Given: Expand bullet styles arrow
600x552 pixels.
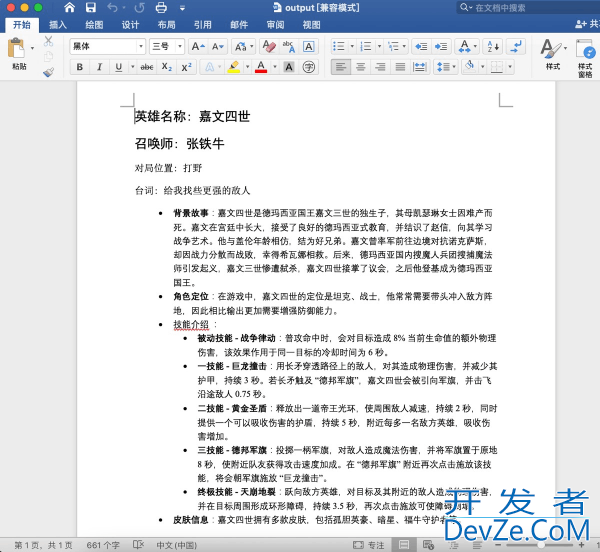Looking at the screenshot, I should pos(352,46).
